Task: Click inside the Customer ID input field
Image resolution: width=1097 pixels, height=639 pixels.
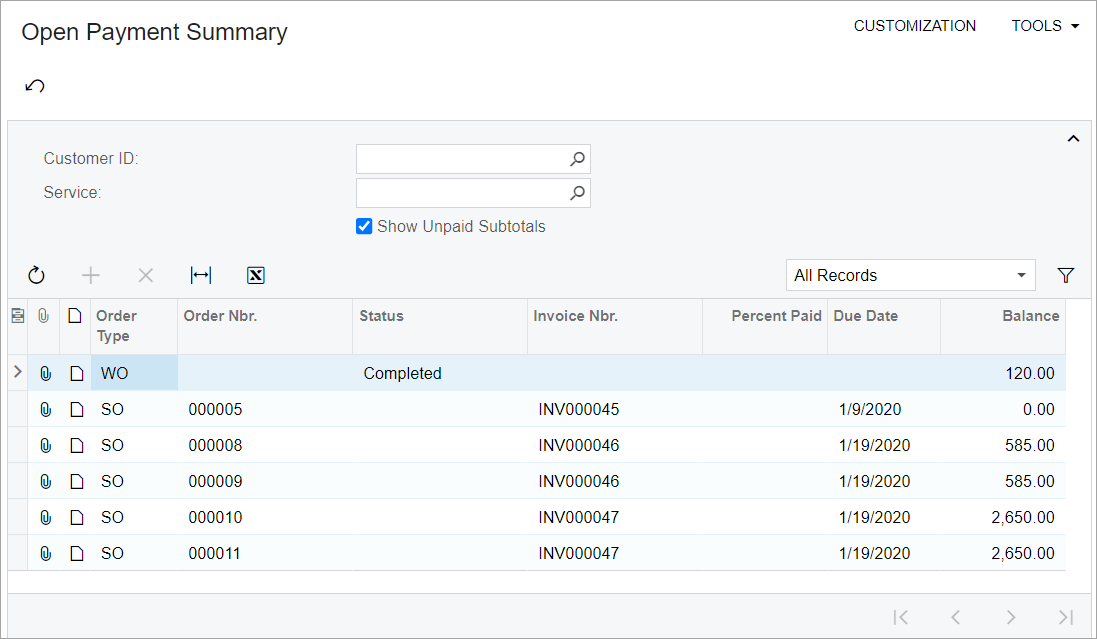Action: click(x=460, y=159)
